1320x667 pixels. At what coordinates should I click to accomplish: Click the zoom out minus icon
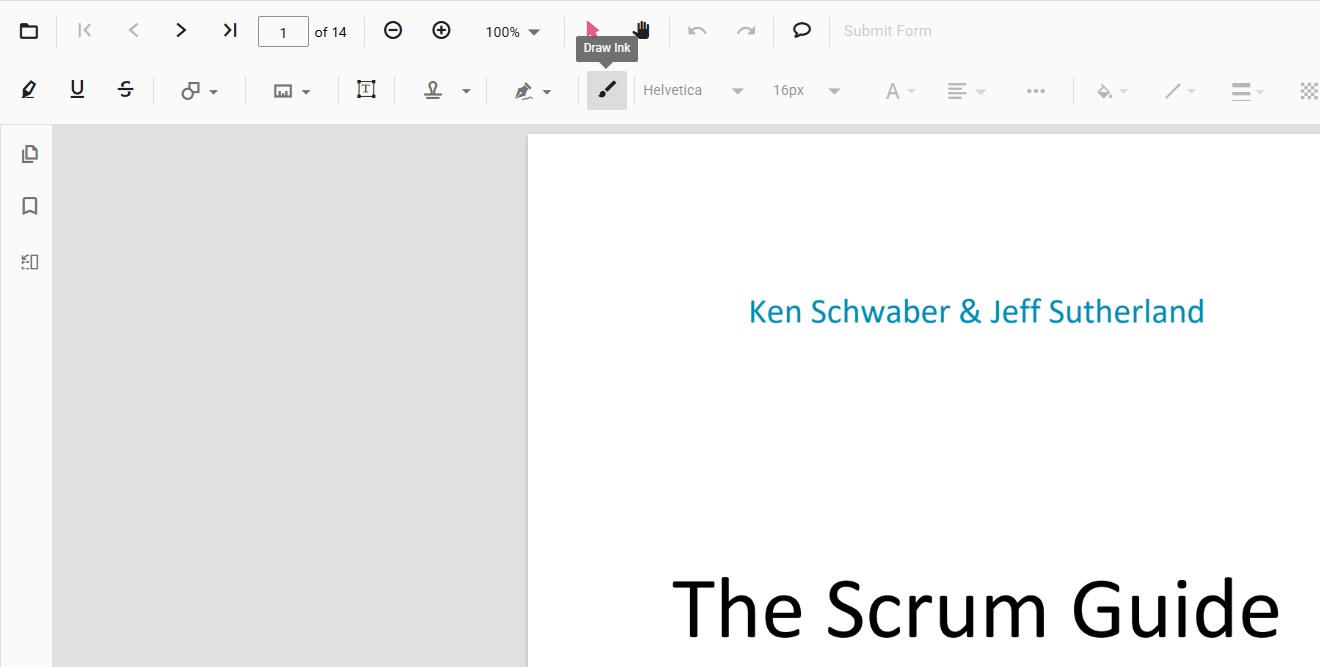pos(393,31)
